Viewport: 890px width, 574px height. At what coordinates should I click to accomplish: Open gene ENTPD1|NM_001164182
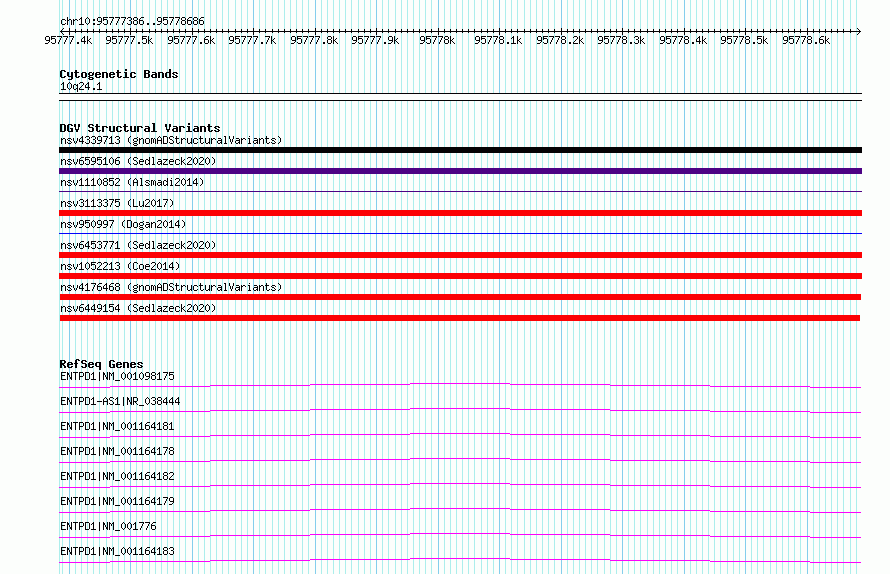(117, 476)
